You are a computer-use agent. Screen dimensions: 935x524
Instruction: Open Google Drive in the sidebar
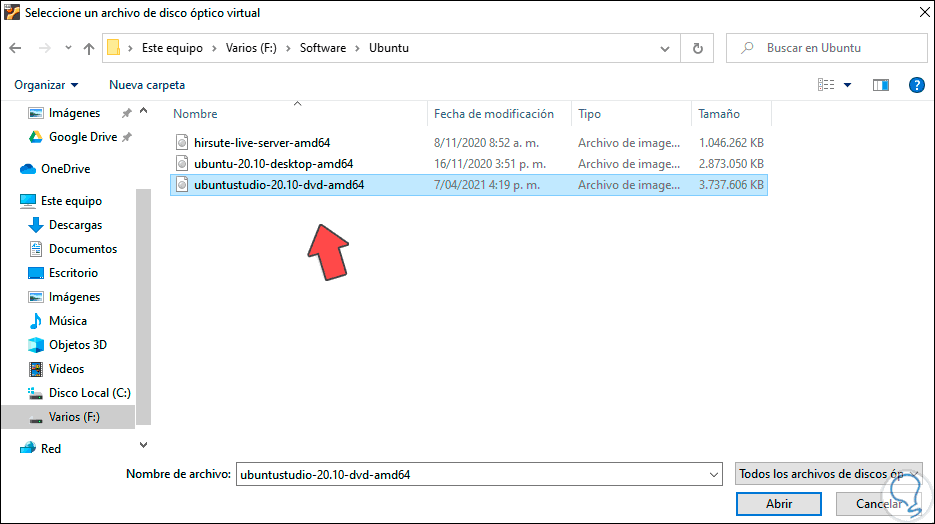(83, 137)
